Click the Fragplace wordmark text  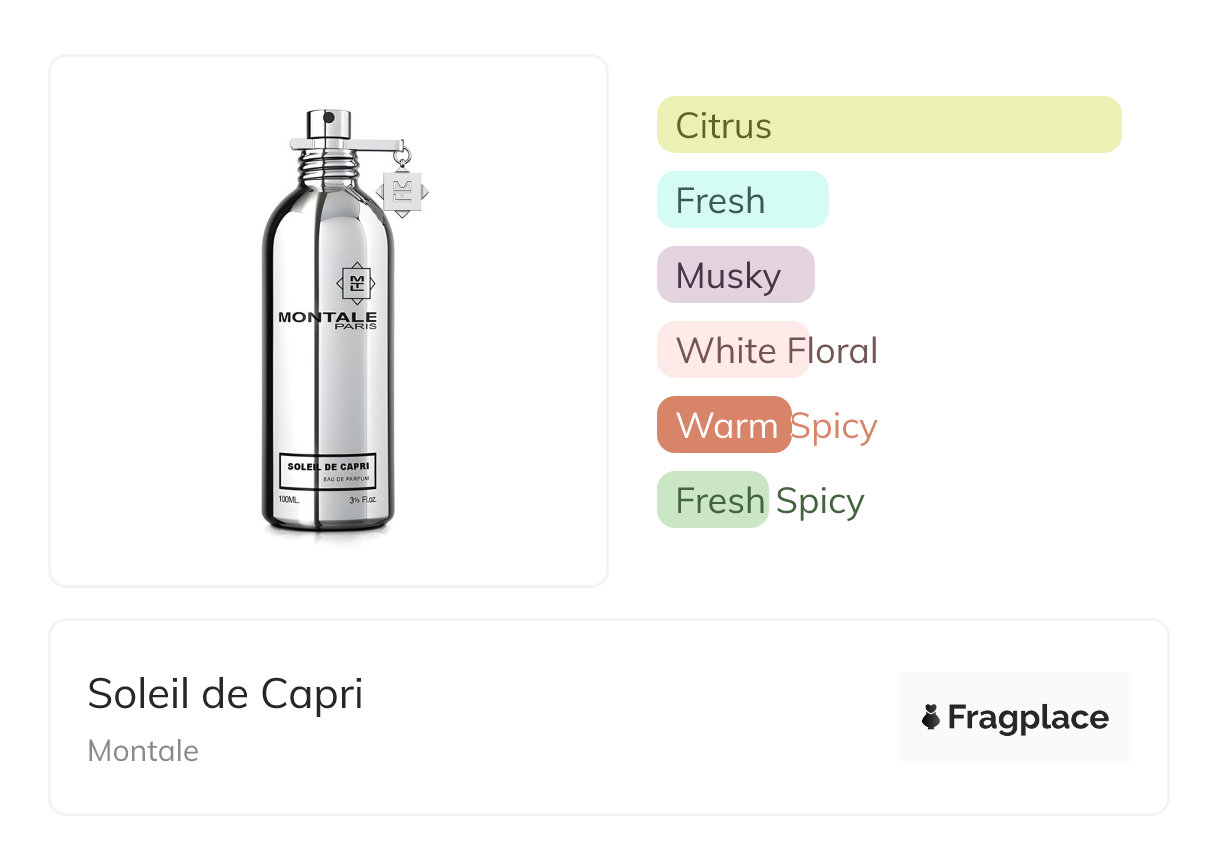coord(1028,717)
